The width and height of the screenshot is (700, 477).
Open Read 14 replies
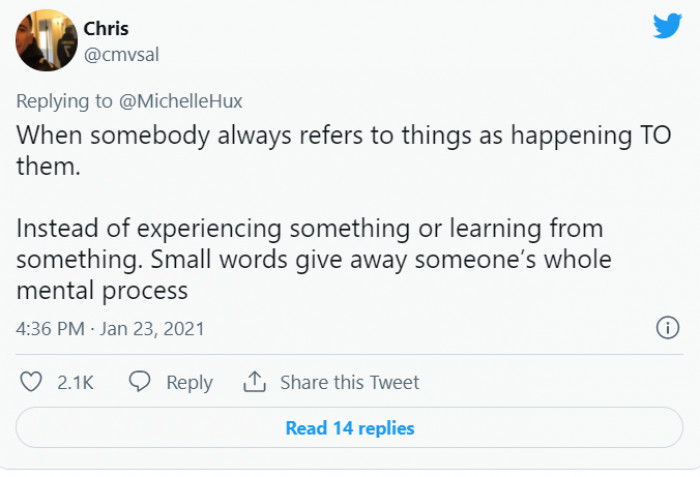[349, 428]
